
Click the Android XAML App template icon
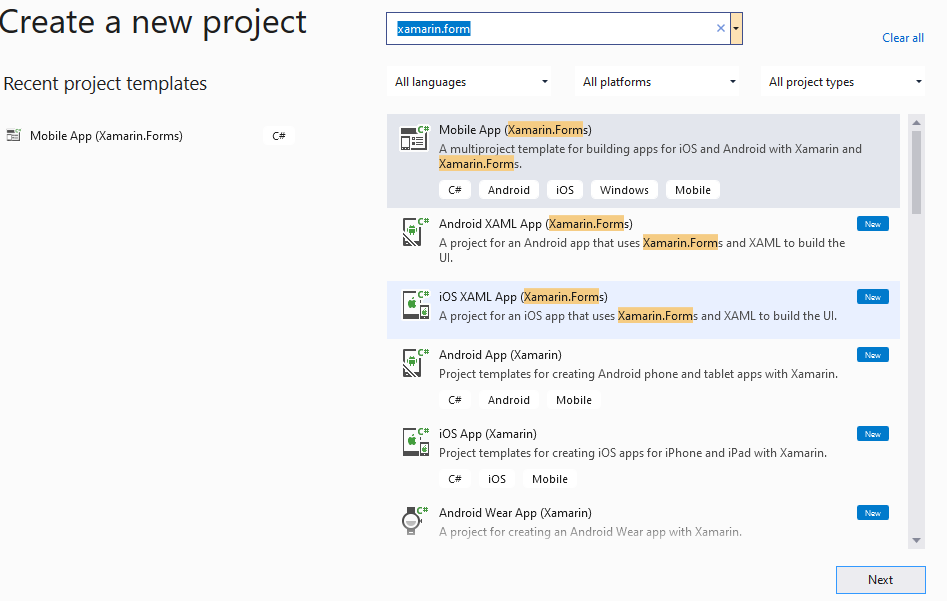point(415,232)
